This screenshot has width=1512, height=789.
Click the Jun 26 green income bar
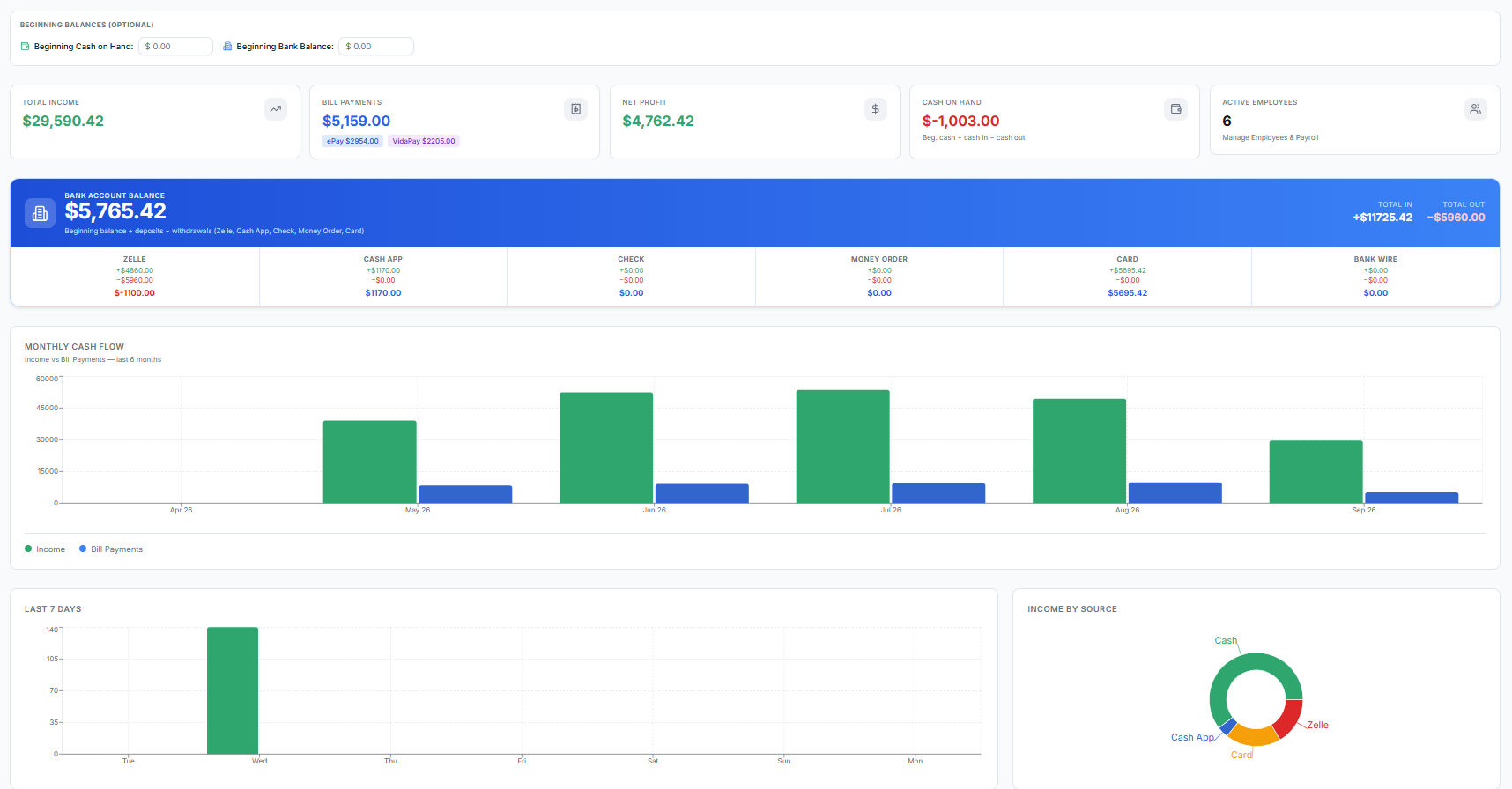point(606,448)
